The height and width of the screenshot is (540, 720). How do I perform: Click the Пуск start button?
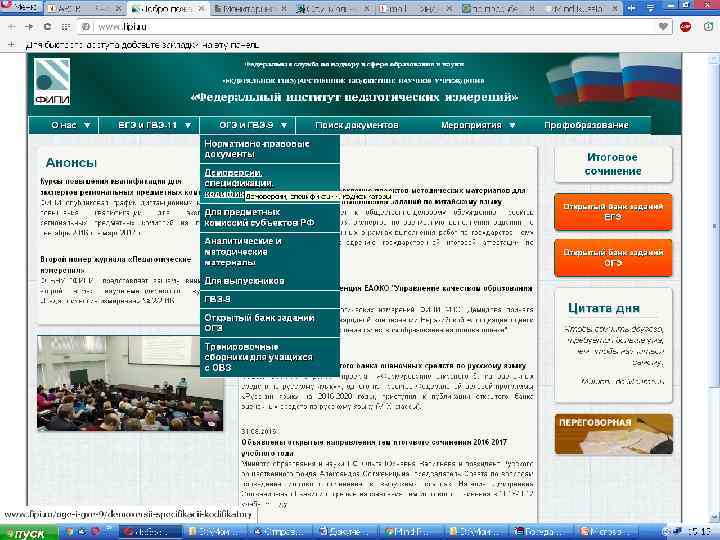28,533
